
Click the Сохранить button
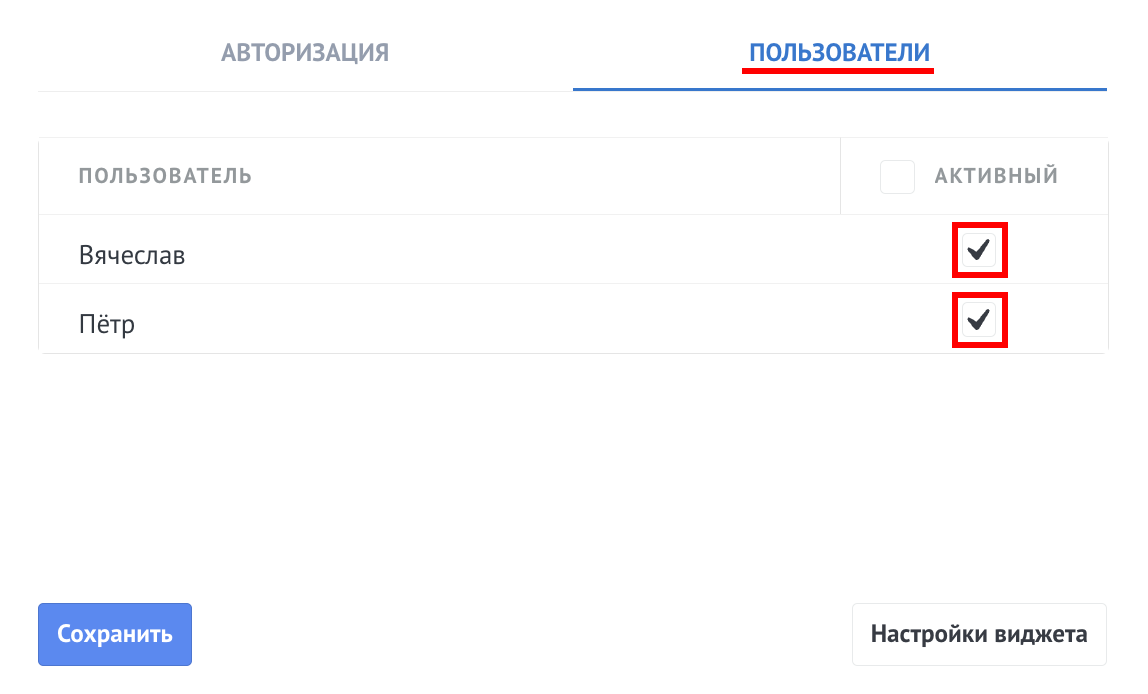[x=114, y=634]
